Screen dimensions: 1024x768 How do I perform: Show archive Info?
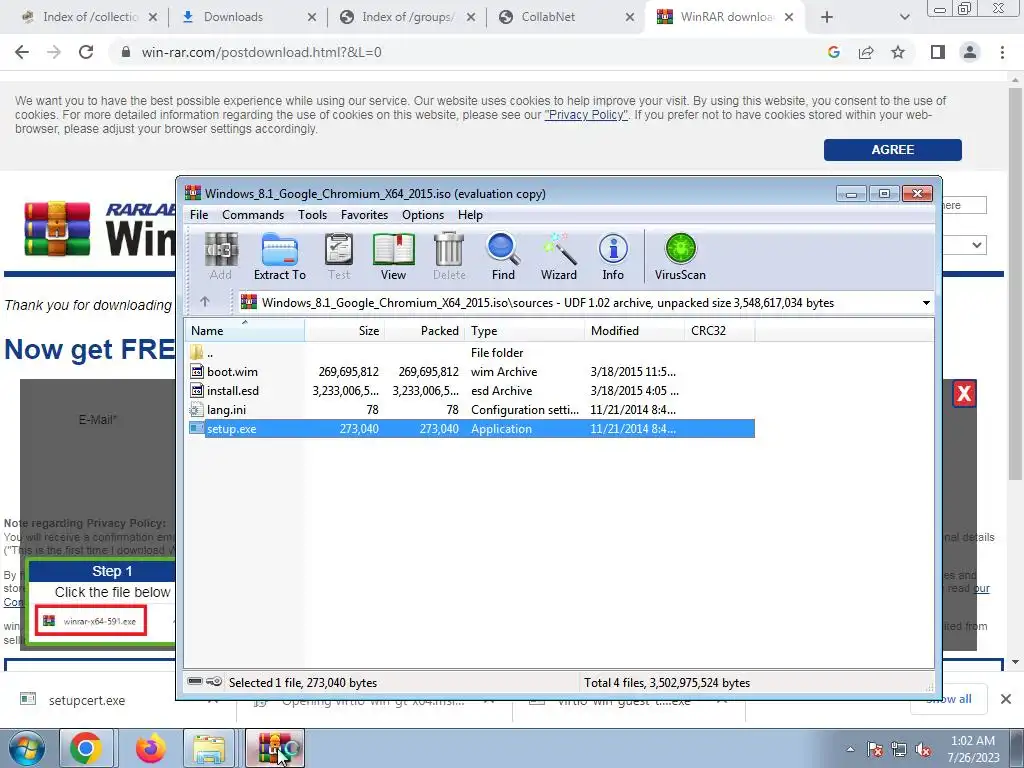click(x=613, y=257)
